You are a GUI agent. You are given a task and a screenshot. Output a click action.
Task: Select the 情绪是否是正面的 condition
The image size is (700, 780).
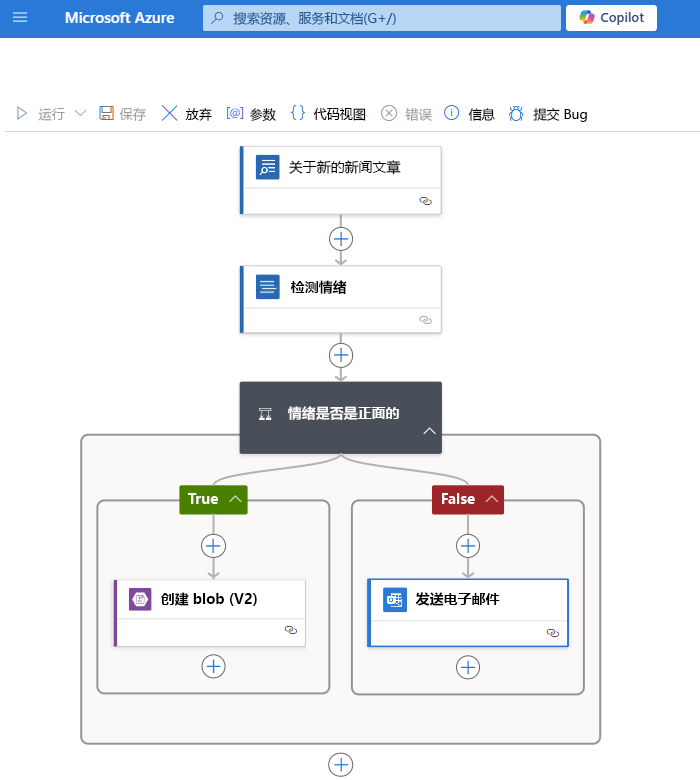tap(341, 417)
